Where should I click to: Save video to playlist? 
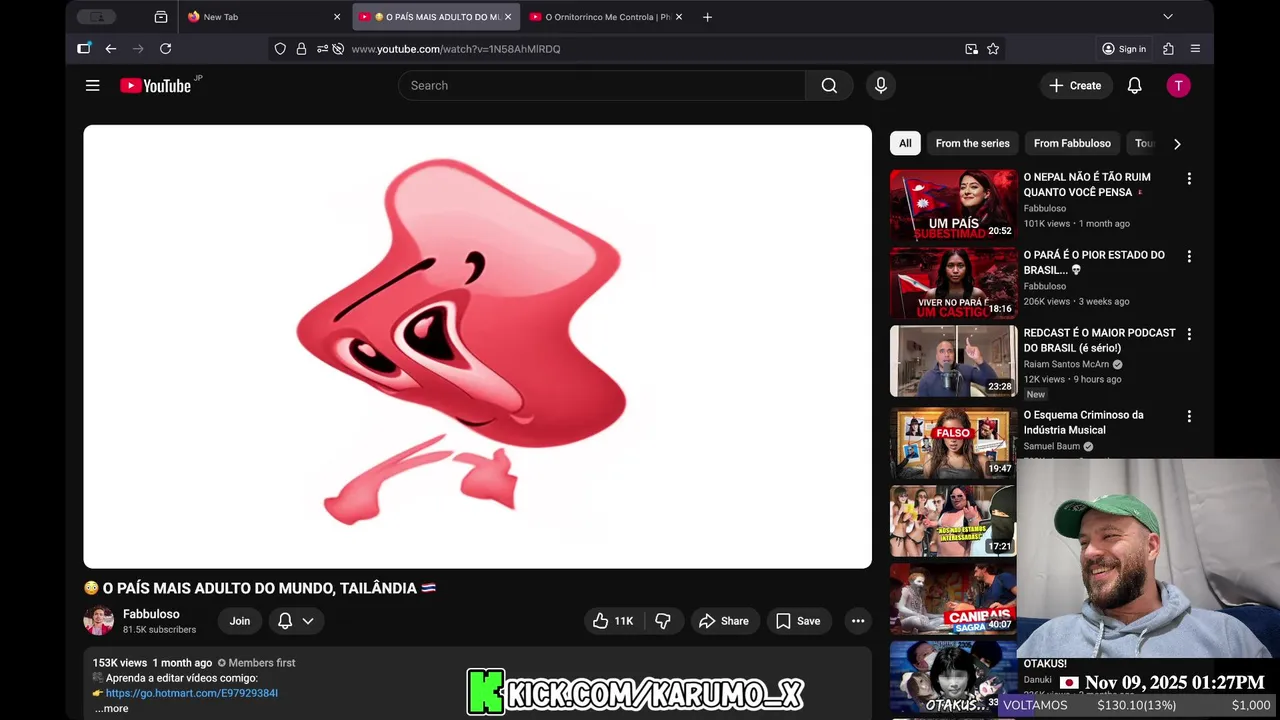798,621
